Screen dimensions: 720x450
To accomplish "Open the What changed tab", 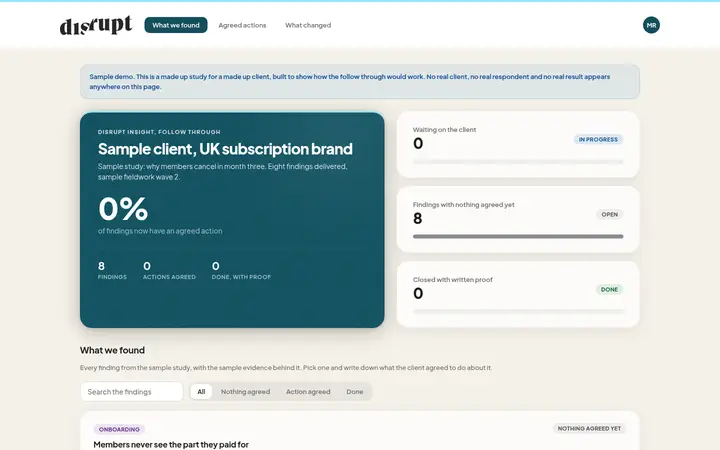I will click(308, 25).
